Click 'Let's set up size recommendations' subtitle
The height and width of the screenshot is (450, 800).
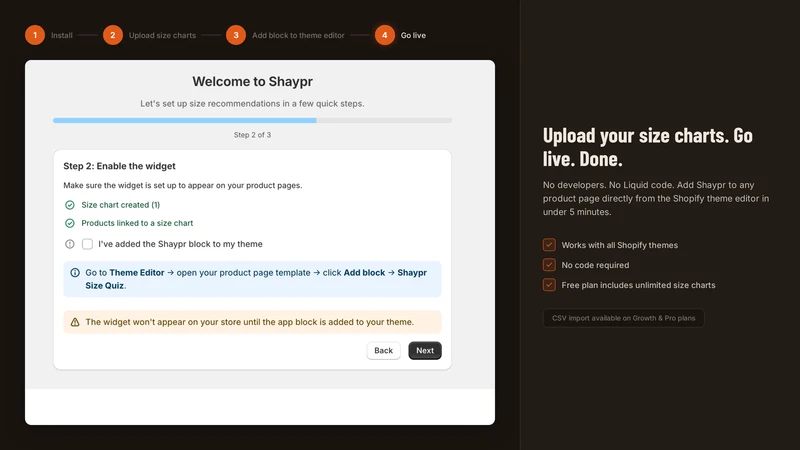pos(253,104)
